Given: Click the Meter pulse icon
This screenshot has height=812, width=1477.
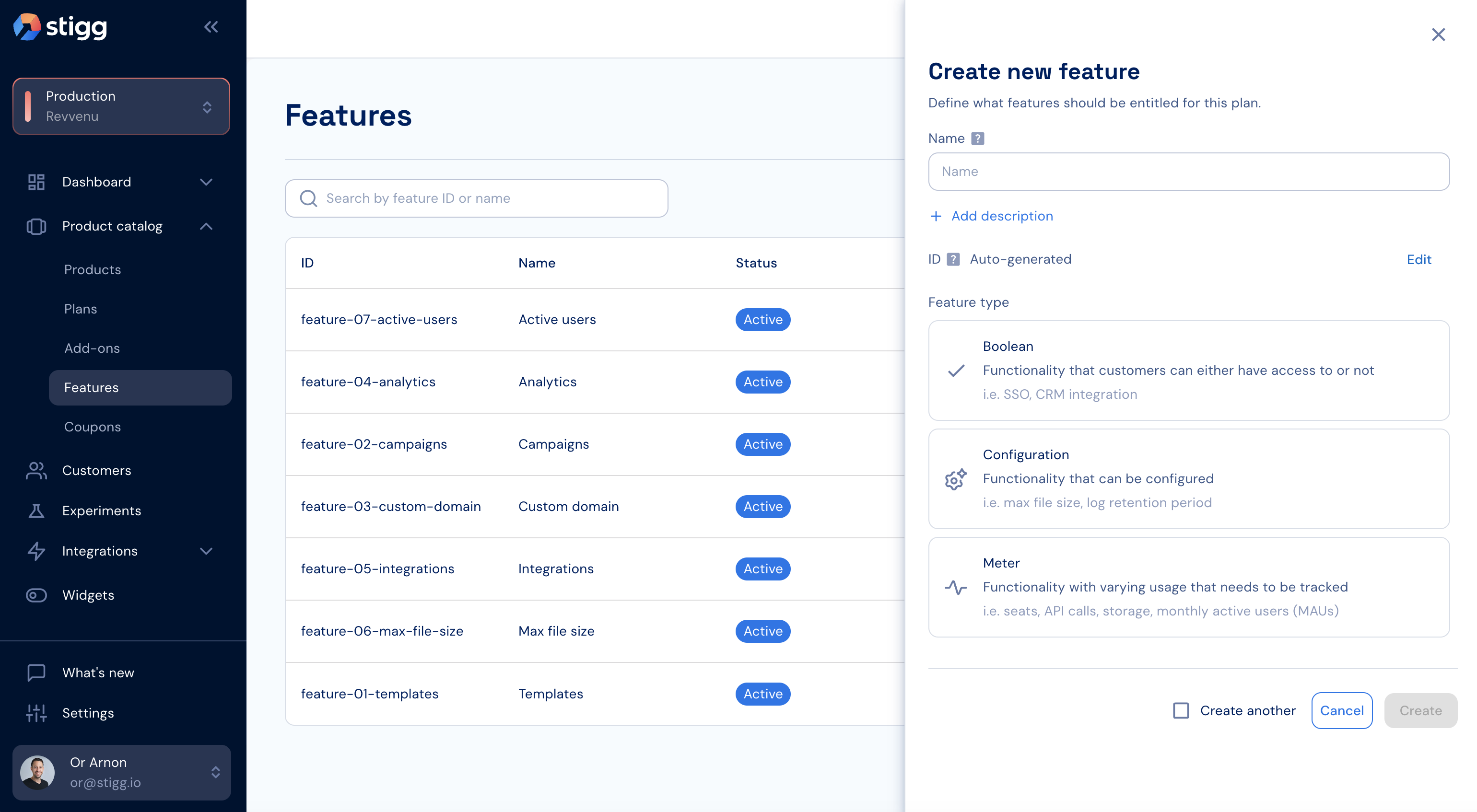Looking at the screenshot, I should pyautogui.click(x=956, y=587).
